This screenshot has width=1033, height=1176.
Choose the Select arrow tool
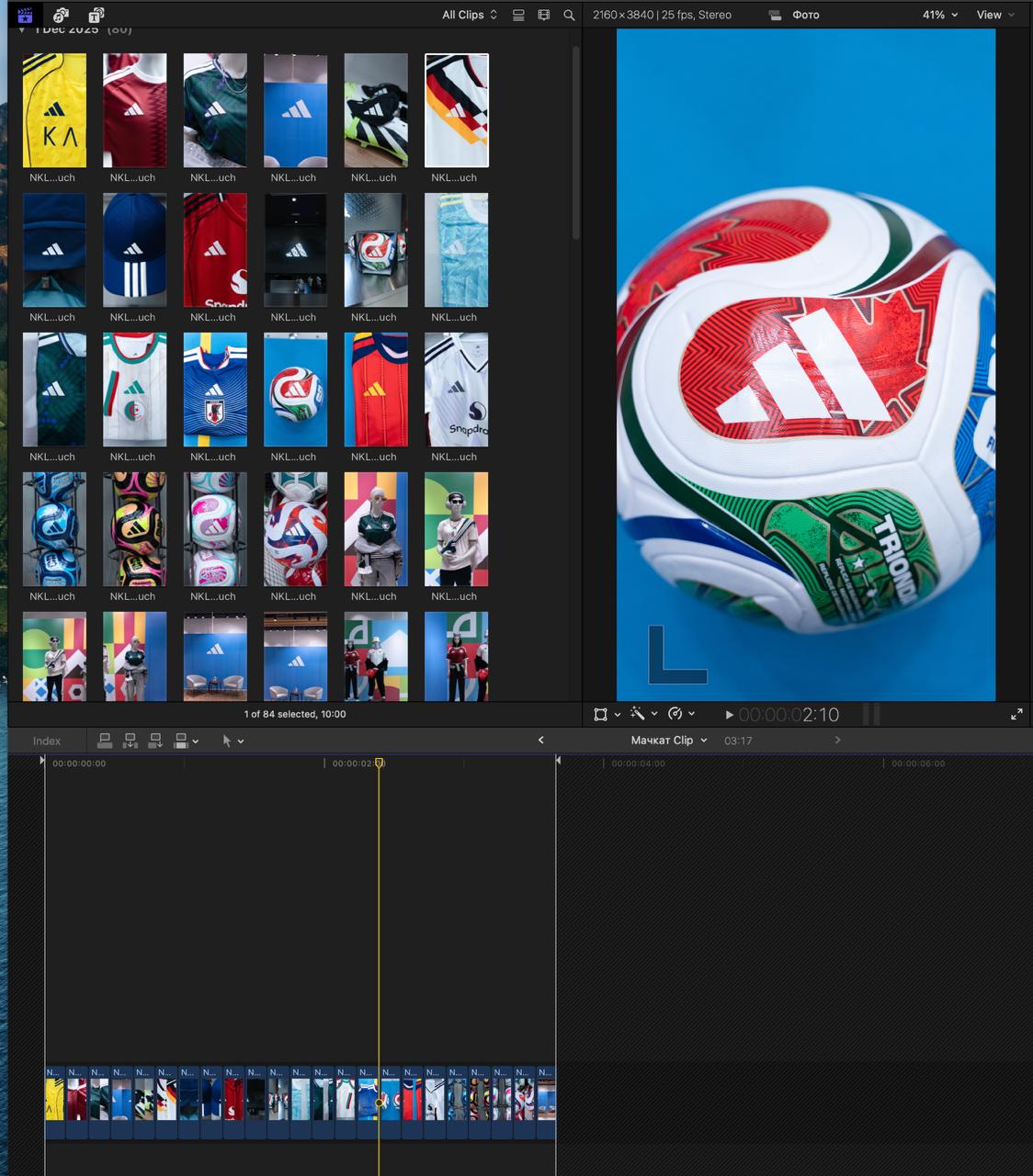pyautogui.click(x=227, y=741)
